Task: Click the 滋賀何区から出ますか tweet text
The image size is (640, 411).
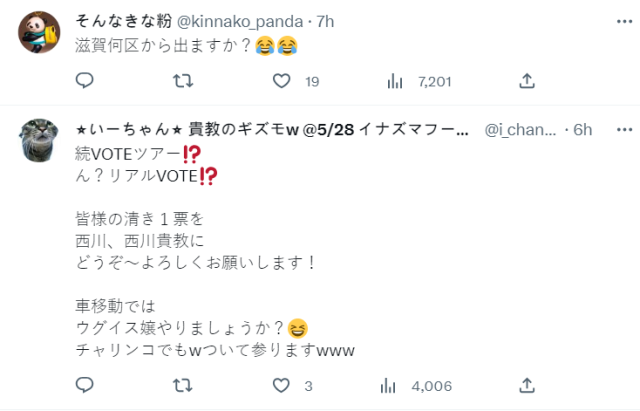Action: point(172,45)
